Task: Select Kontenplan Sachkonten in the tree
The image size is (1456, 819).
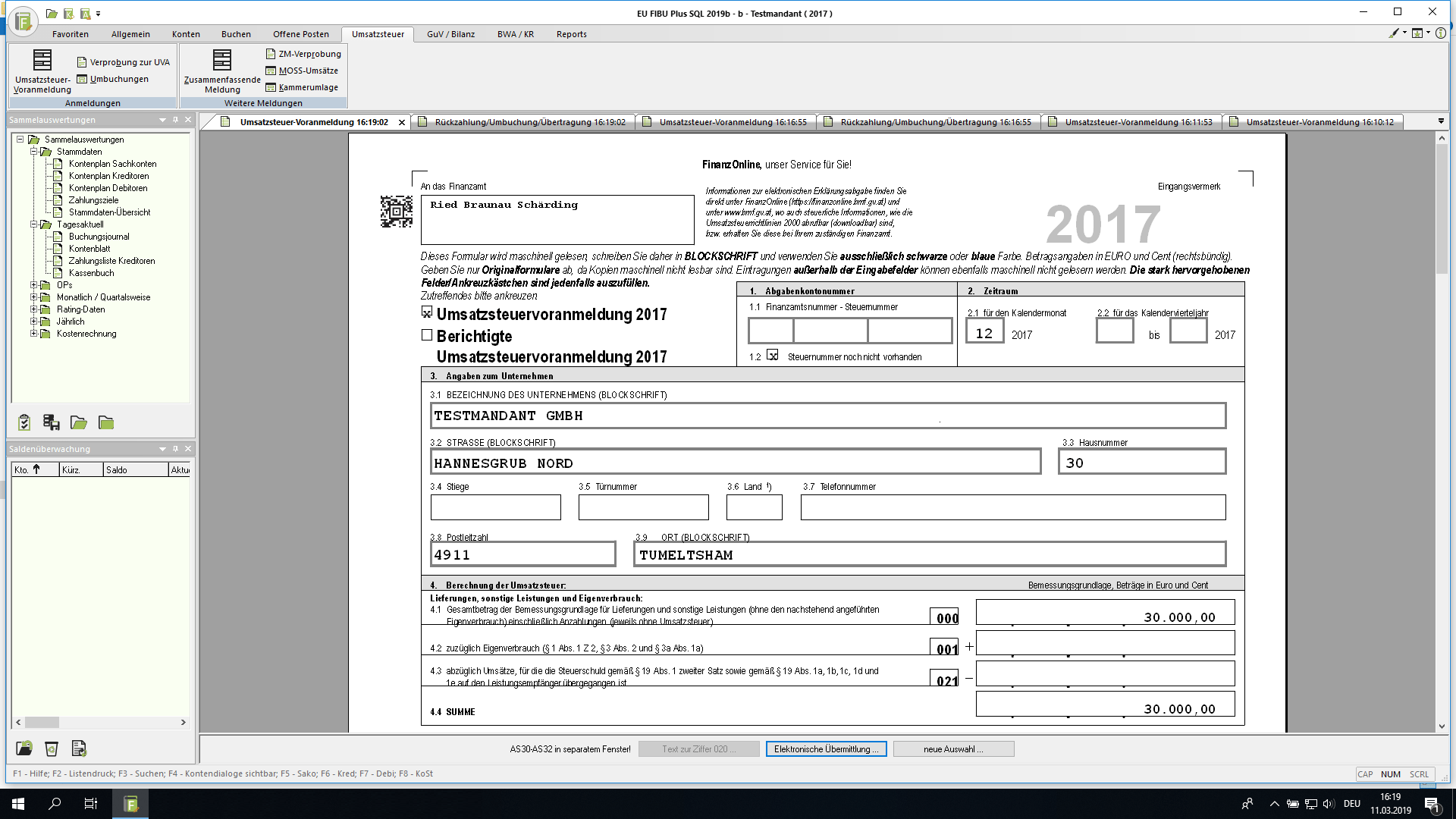Action: point(112,164)
